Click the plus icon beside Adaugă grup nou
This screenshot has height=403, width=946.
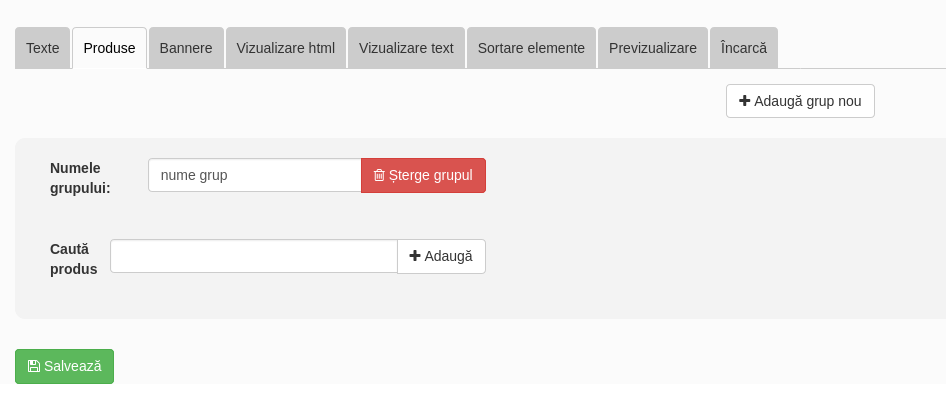(x=744, y=101)
